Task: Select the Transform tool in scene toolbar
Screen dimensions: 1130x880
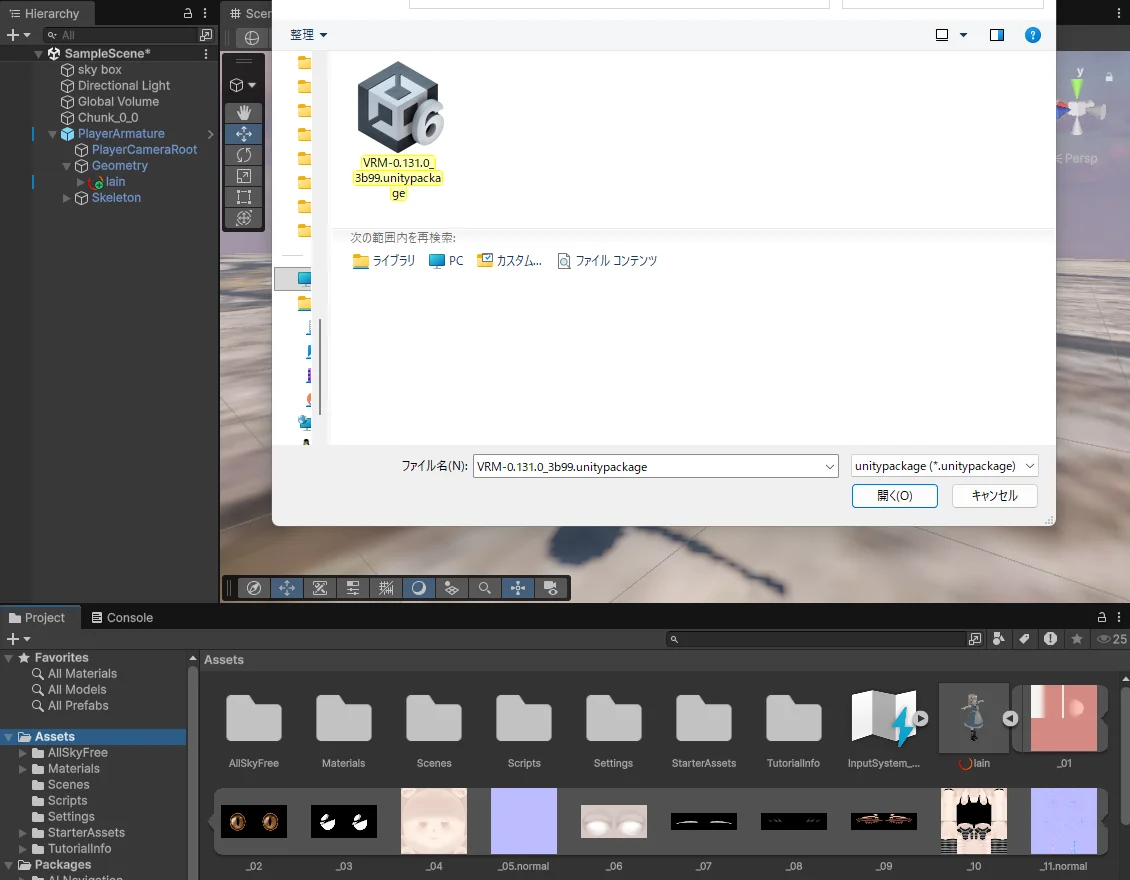Action: tap(244, 218)
